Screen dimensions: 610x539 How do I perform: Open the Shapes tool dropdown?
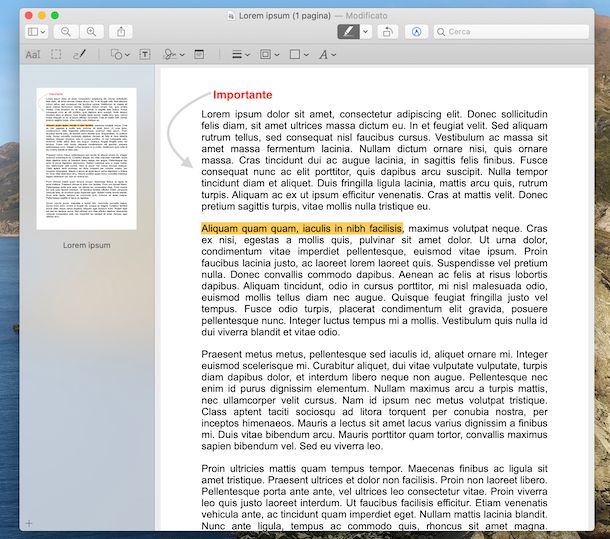[120, 54]
